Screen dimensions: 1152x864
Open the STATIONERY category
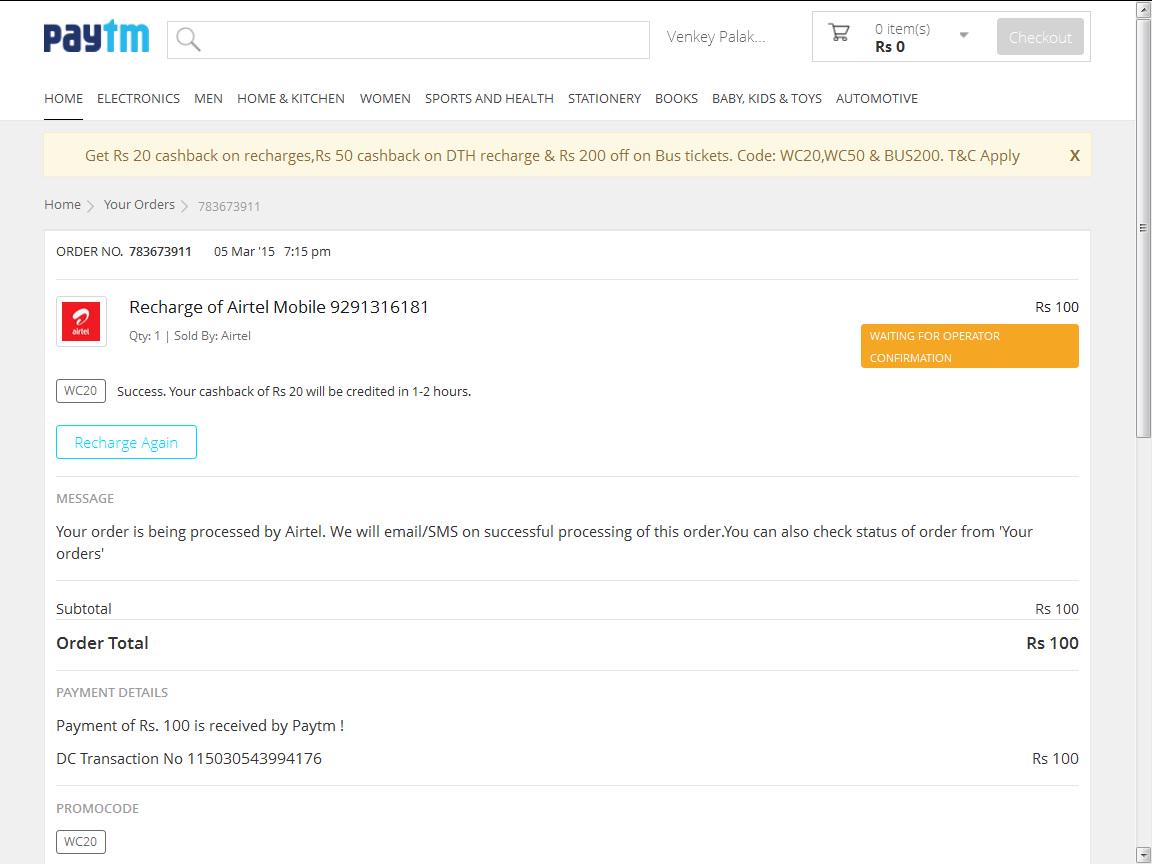604,98
